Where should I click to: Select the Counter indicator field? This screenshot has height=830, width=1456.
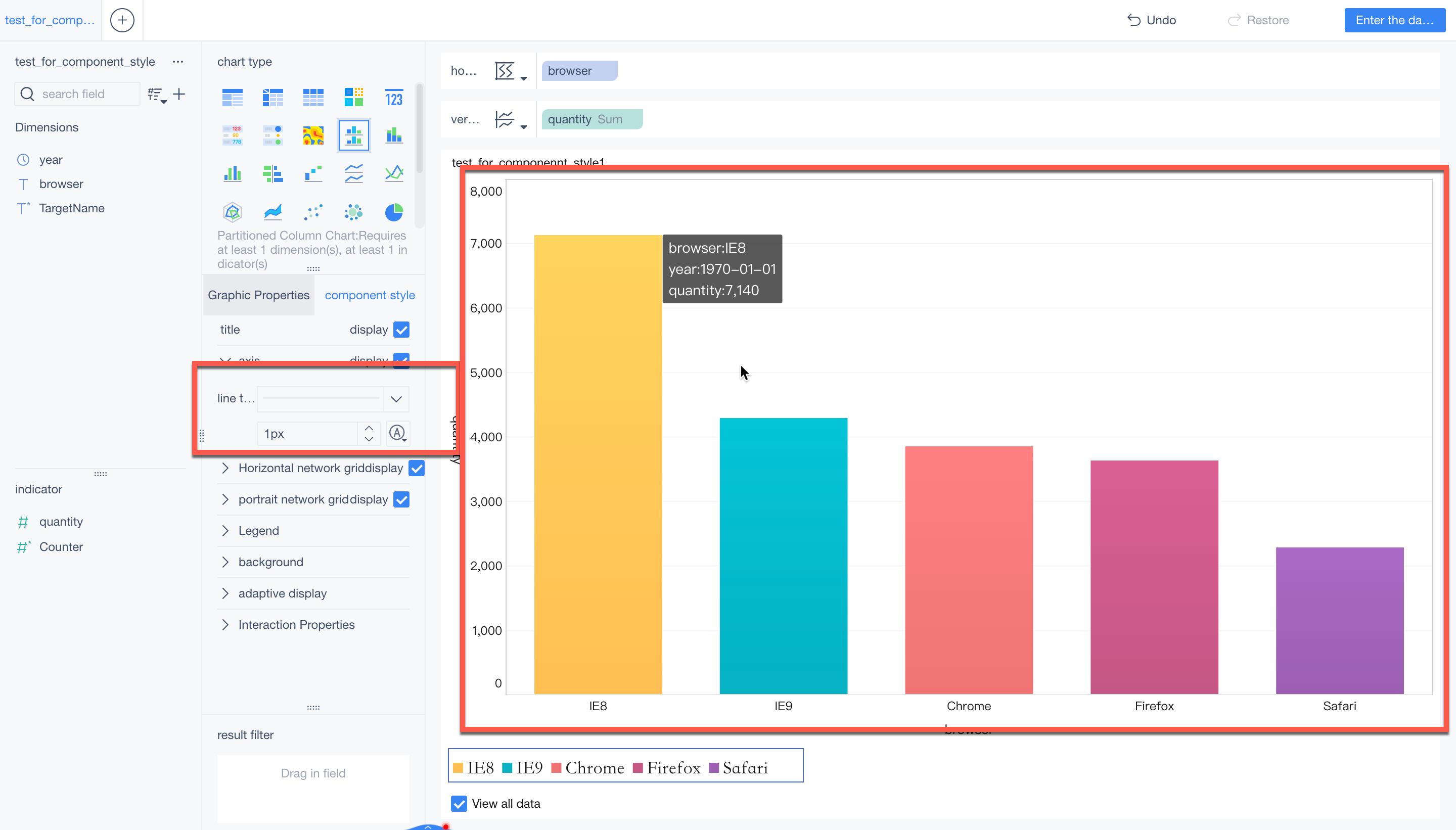click(x=61, y=547)
